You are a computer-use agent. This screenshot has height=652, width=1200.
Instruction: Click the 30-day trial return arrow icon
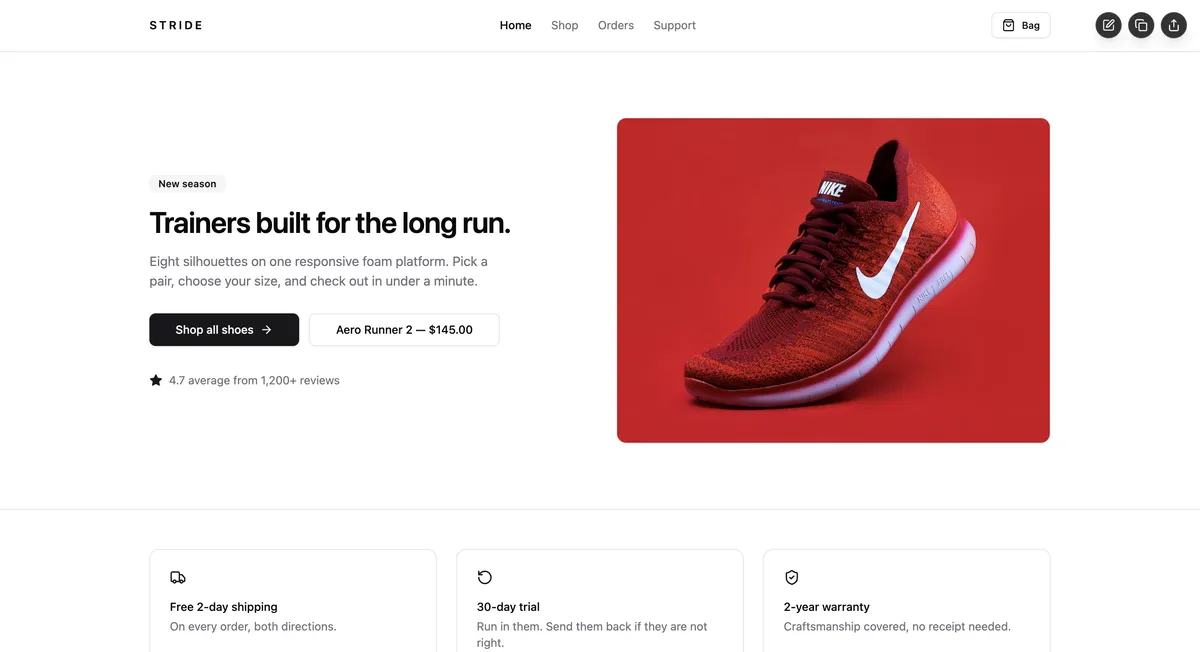click(x=485, y=577)
